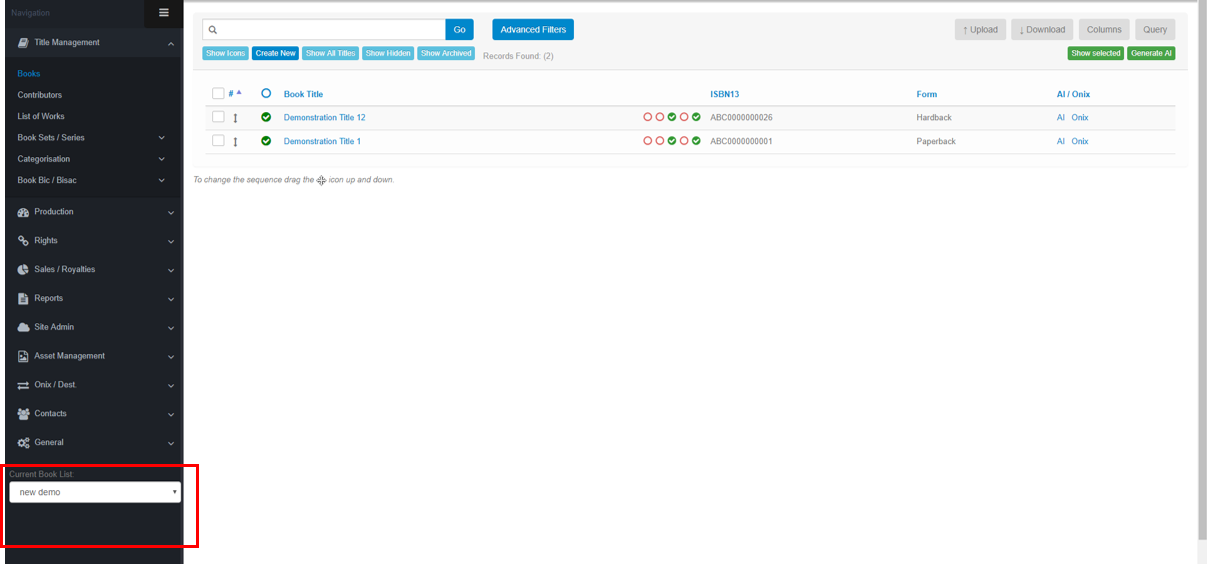Click the green status check for Demonstration Title 1
The image size is (1207, 565).
(266, 141)
